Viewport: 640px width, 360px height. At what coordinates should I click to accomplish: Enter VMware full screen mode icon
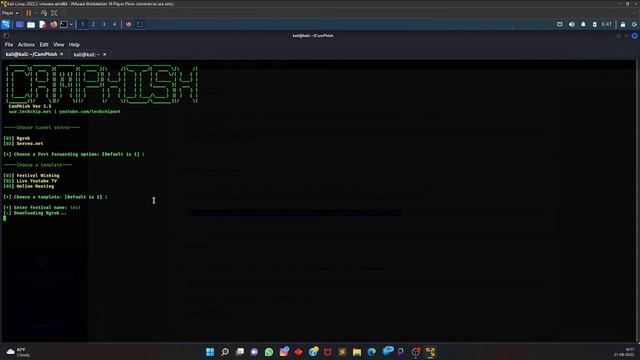pos(54,13)
